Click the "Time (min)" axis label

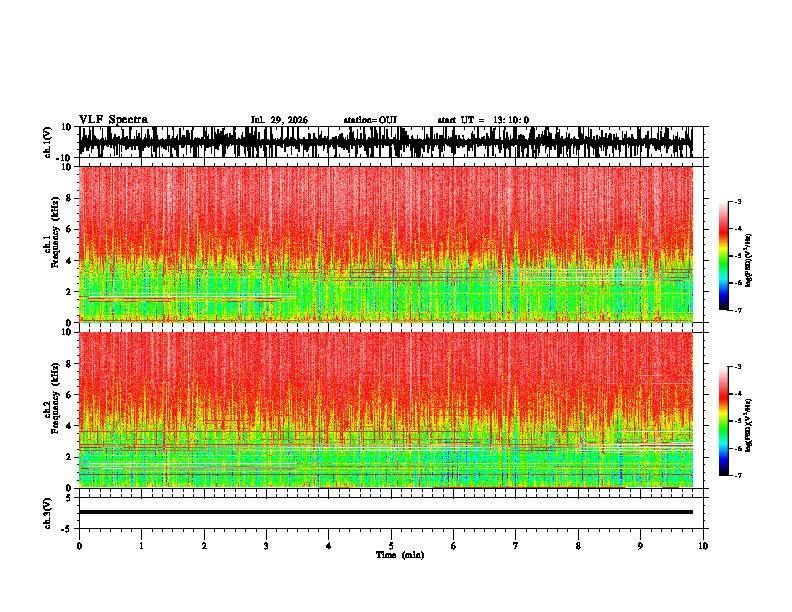(x=400, y=555)
